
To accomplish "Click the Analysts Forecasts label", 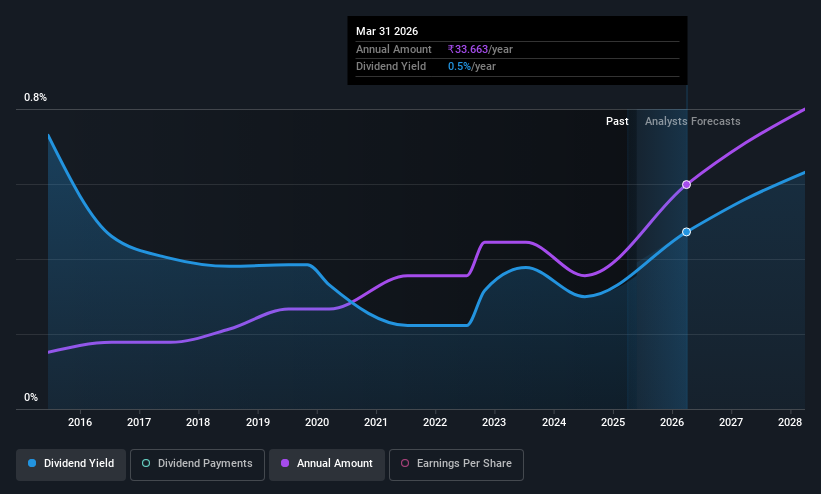I will coord(692,122).
